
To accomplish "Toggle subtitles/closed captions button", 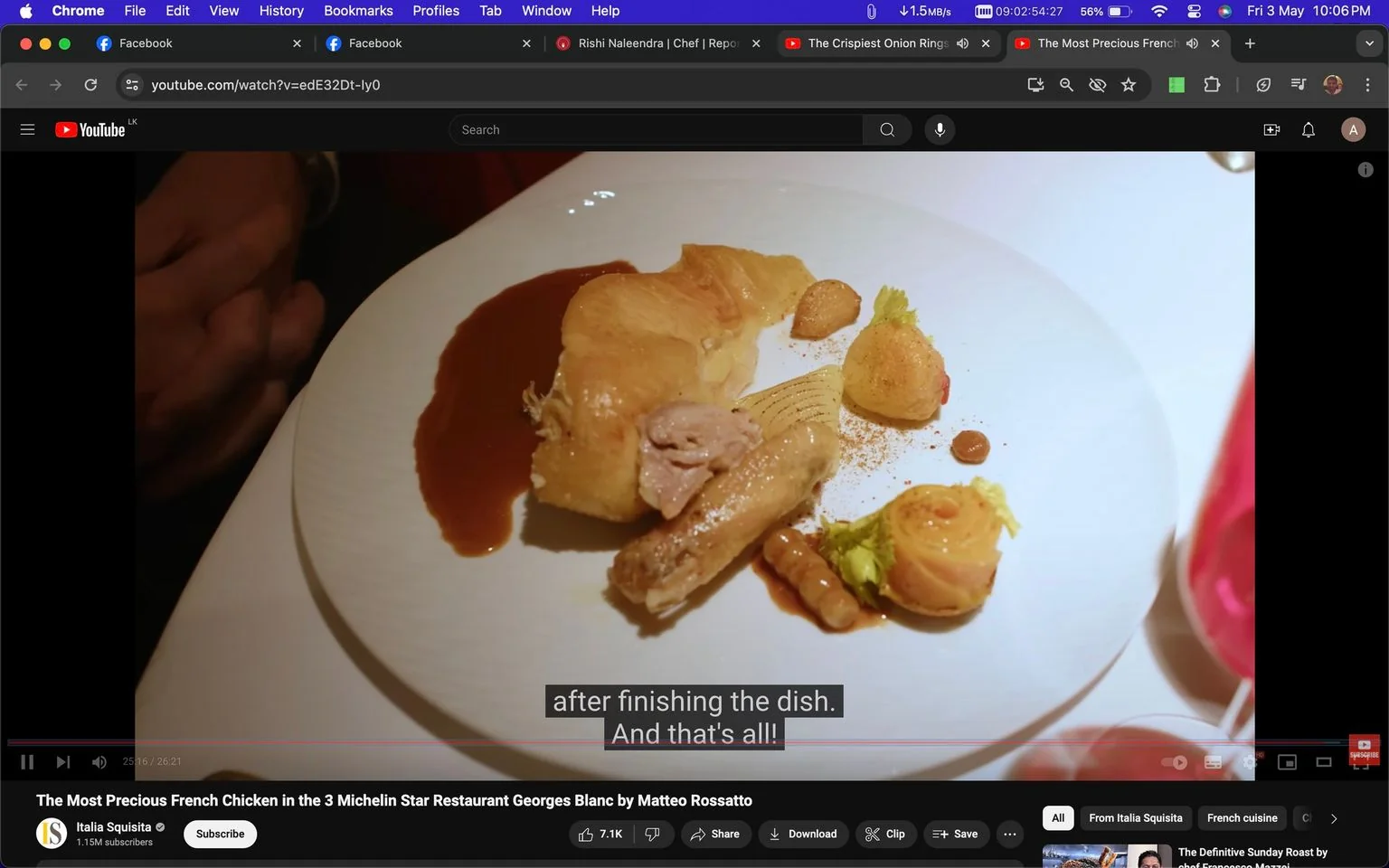I will [x=1214, y=762].
